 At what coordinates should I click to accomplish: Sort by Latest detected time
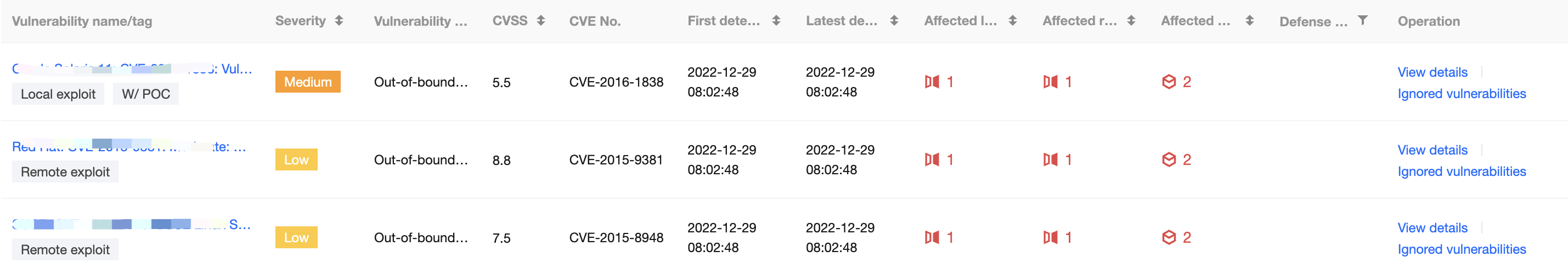click(x=894, y=21)
